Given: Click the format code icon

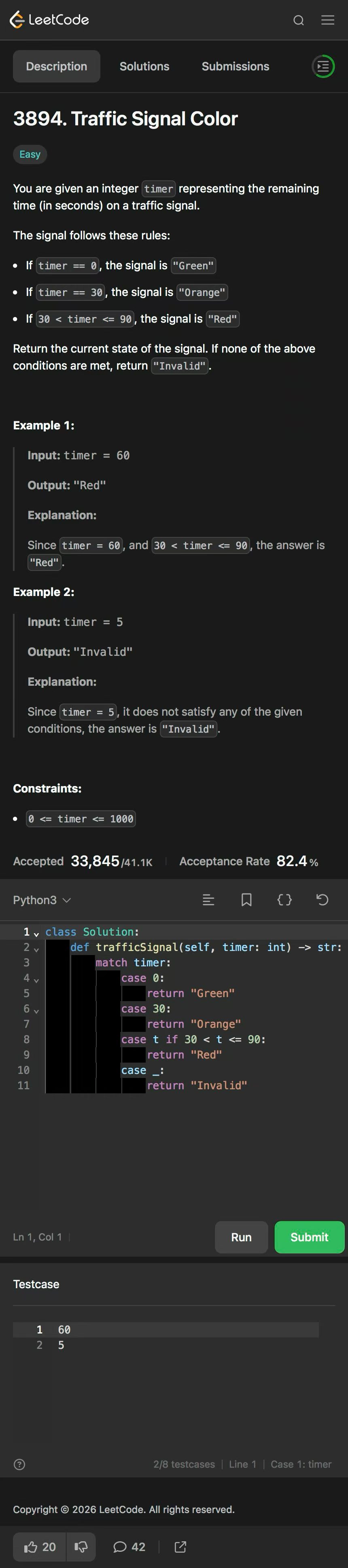Looking at the screenshot, I should click(208, 900).
